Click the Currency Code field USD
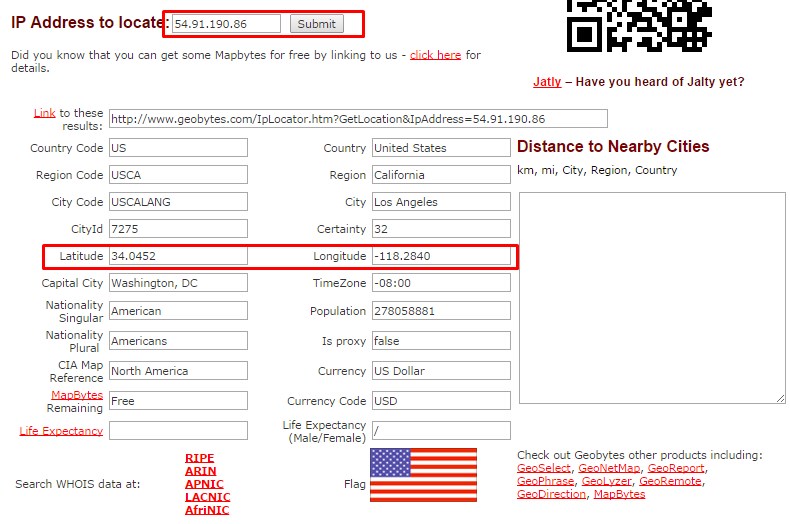The width and height of the screenshot is (790, 524). click(441, 401)
